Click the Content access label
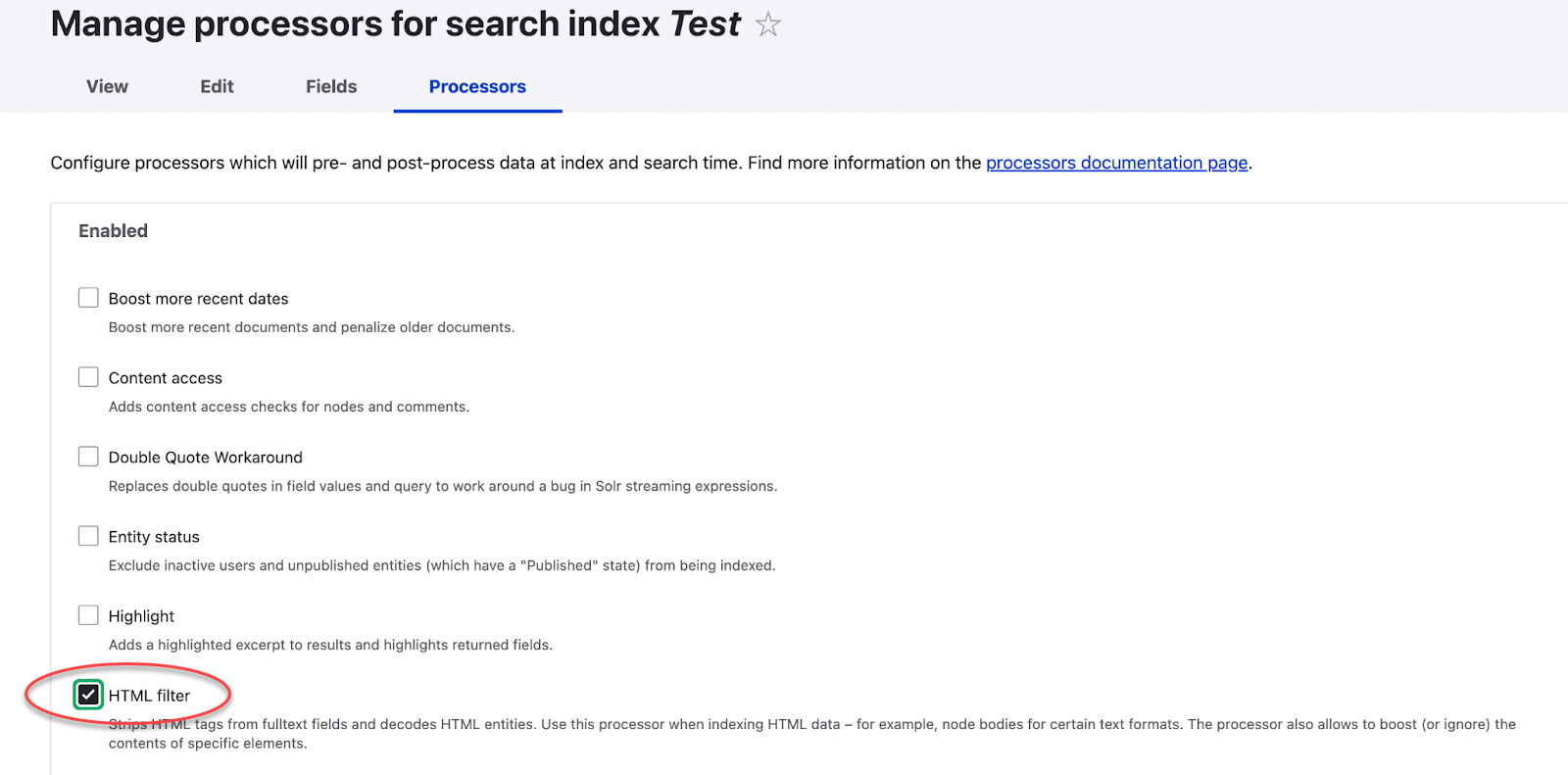This screenshot has width=1568, height=775. [165, 377]
